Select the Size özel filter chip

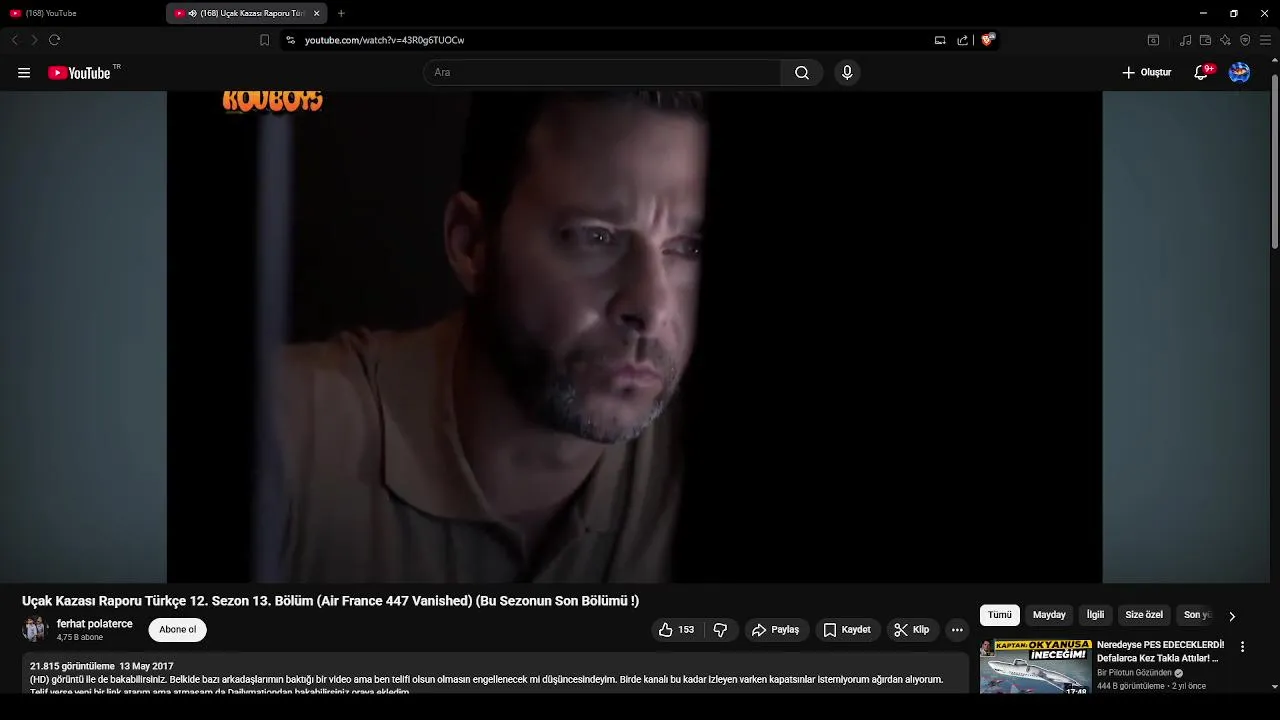(x=1144, y=615)
